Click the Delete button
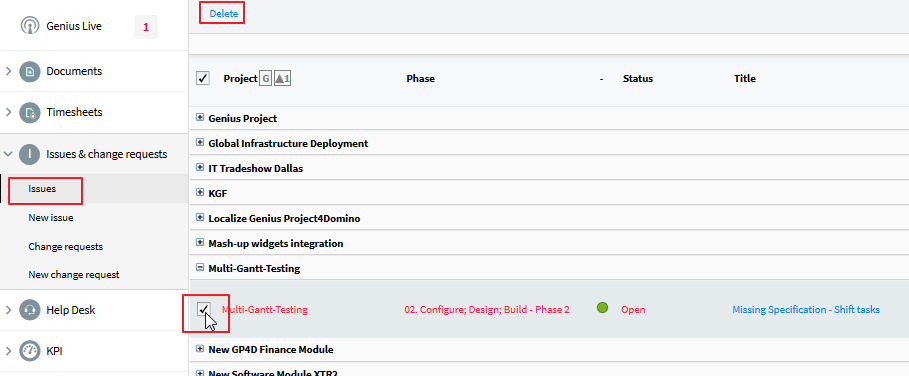The width and height of the screenshot is (909, 376). (224, 14)
